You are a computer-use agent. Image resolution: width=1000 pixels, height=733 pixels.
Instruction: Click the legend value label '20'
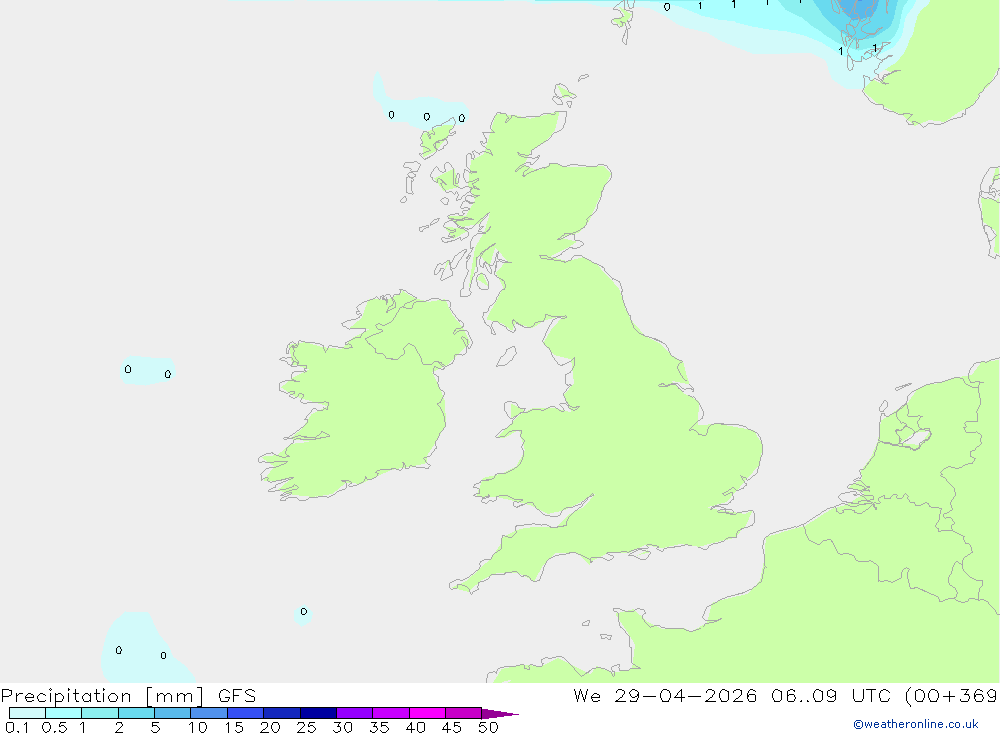(270, 727)
